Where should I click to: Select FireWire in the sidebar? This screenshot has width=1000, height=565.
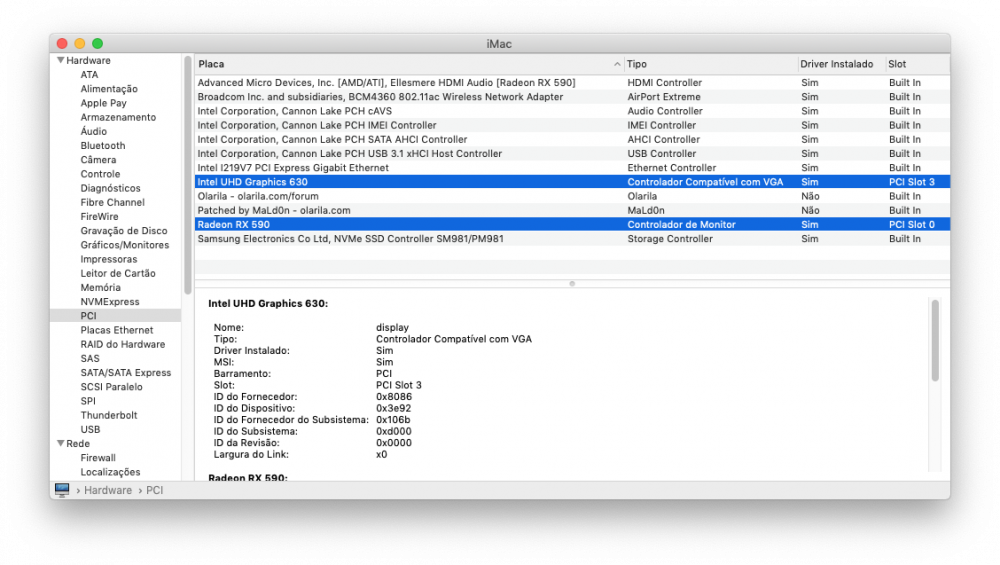99,216
